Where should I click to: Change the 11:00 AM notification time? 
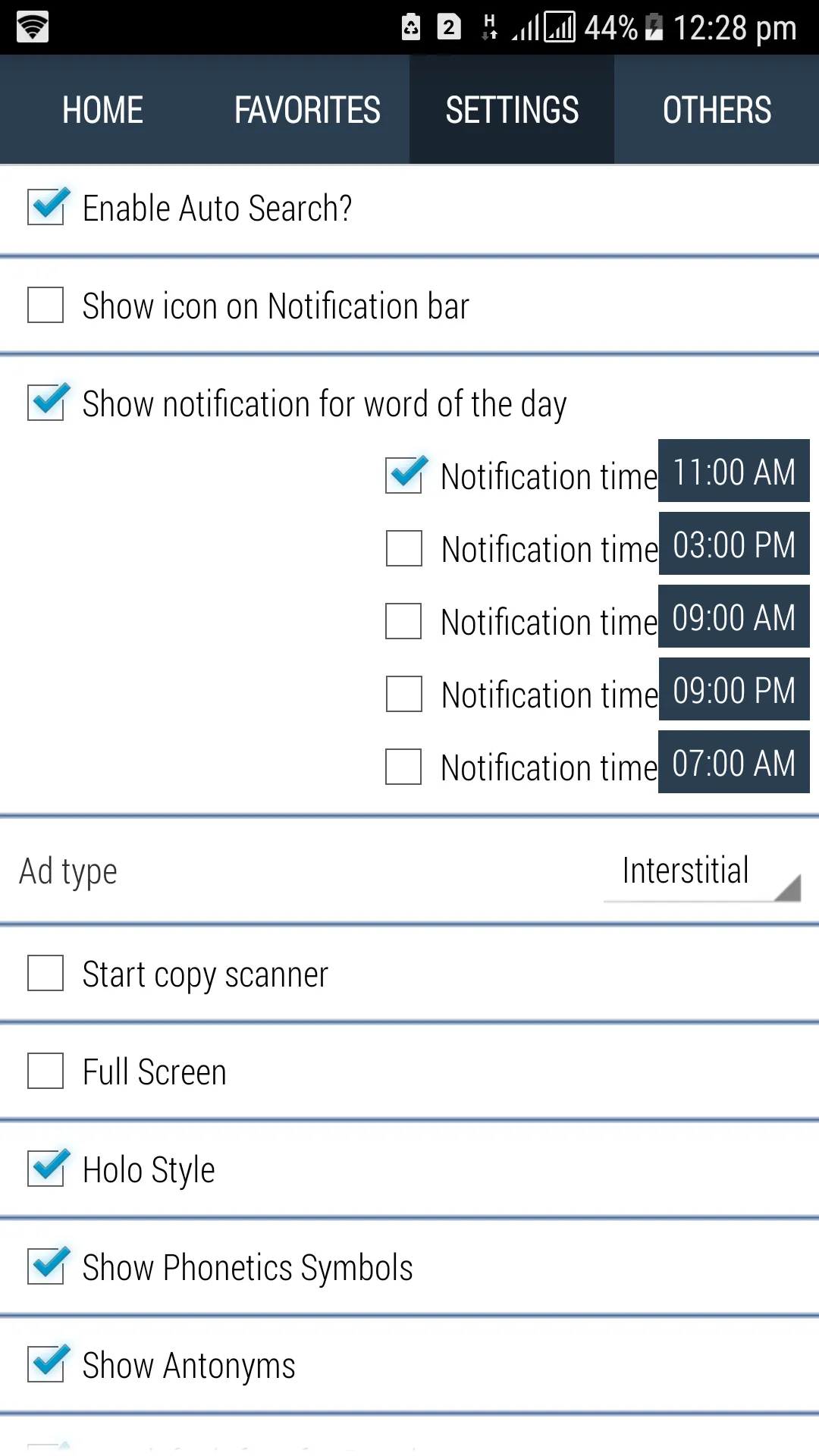coord(733,471)
